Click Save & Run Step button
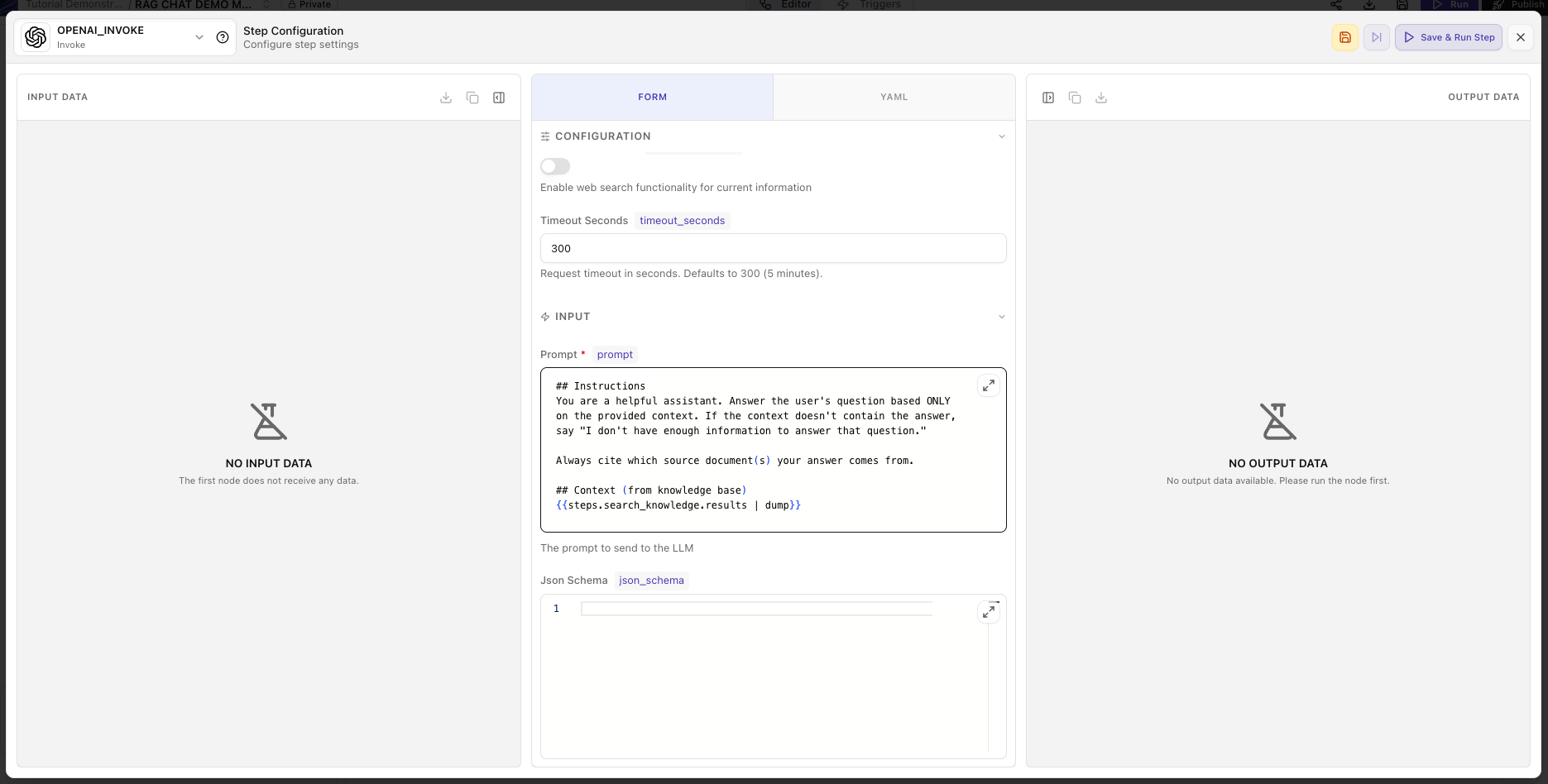1548x784 pixels. tap(1449, 37)
